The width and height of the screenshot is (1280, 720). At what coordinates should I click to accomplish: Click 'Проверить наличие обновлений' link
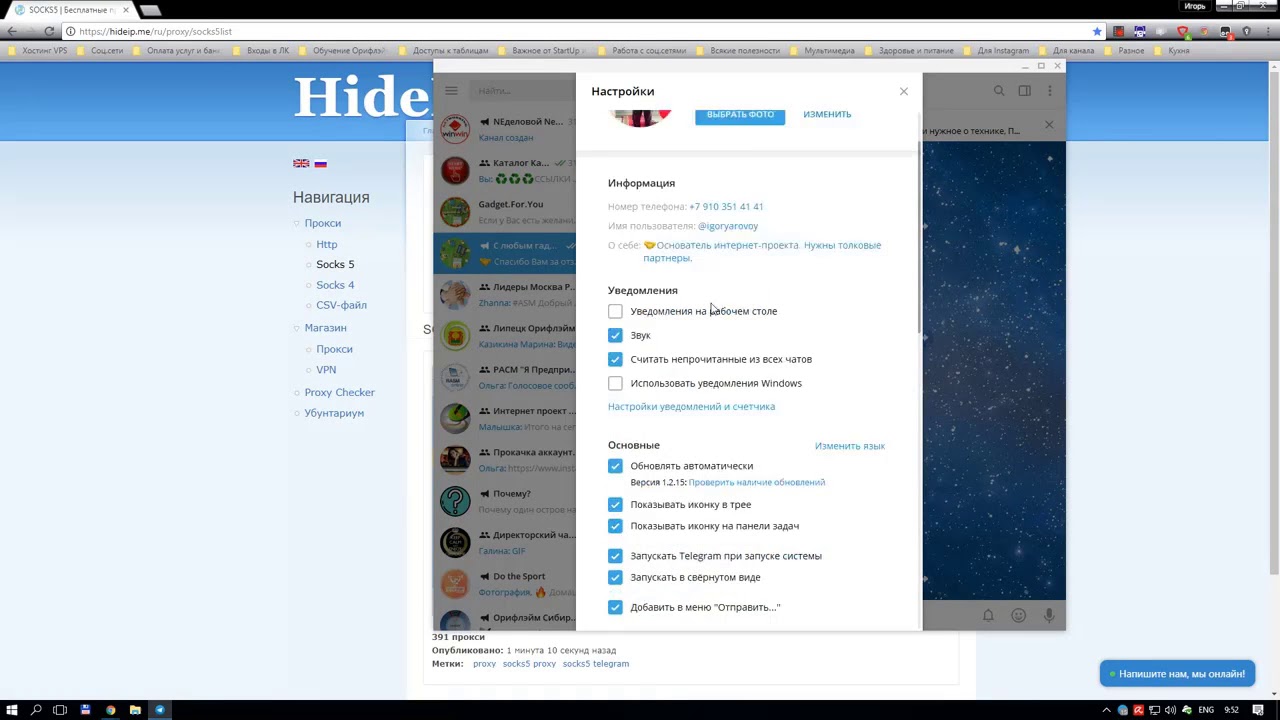[757, 482]
